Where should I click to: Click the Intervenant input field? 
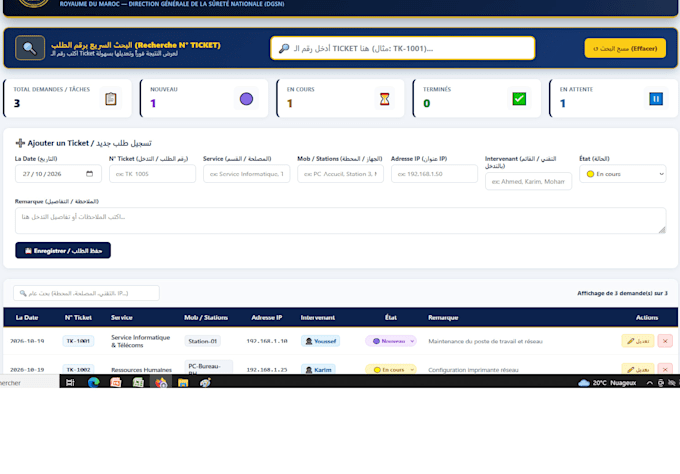528,181
